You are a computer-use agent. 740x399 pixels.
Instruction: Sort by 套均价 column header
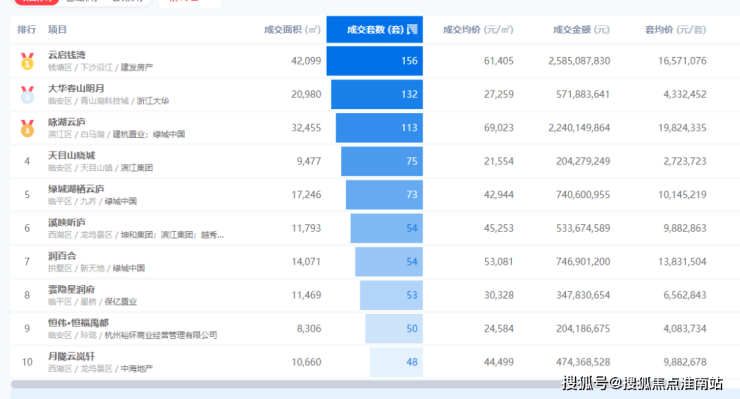(x=675, y=30)
